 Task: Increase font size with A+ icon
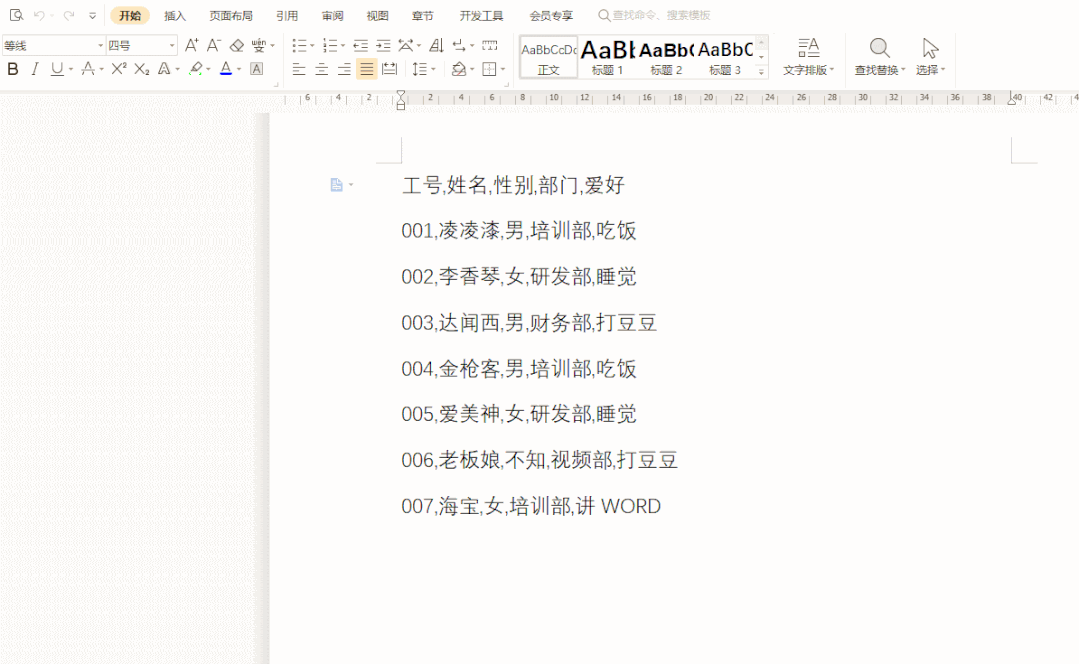[192, 45]
